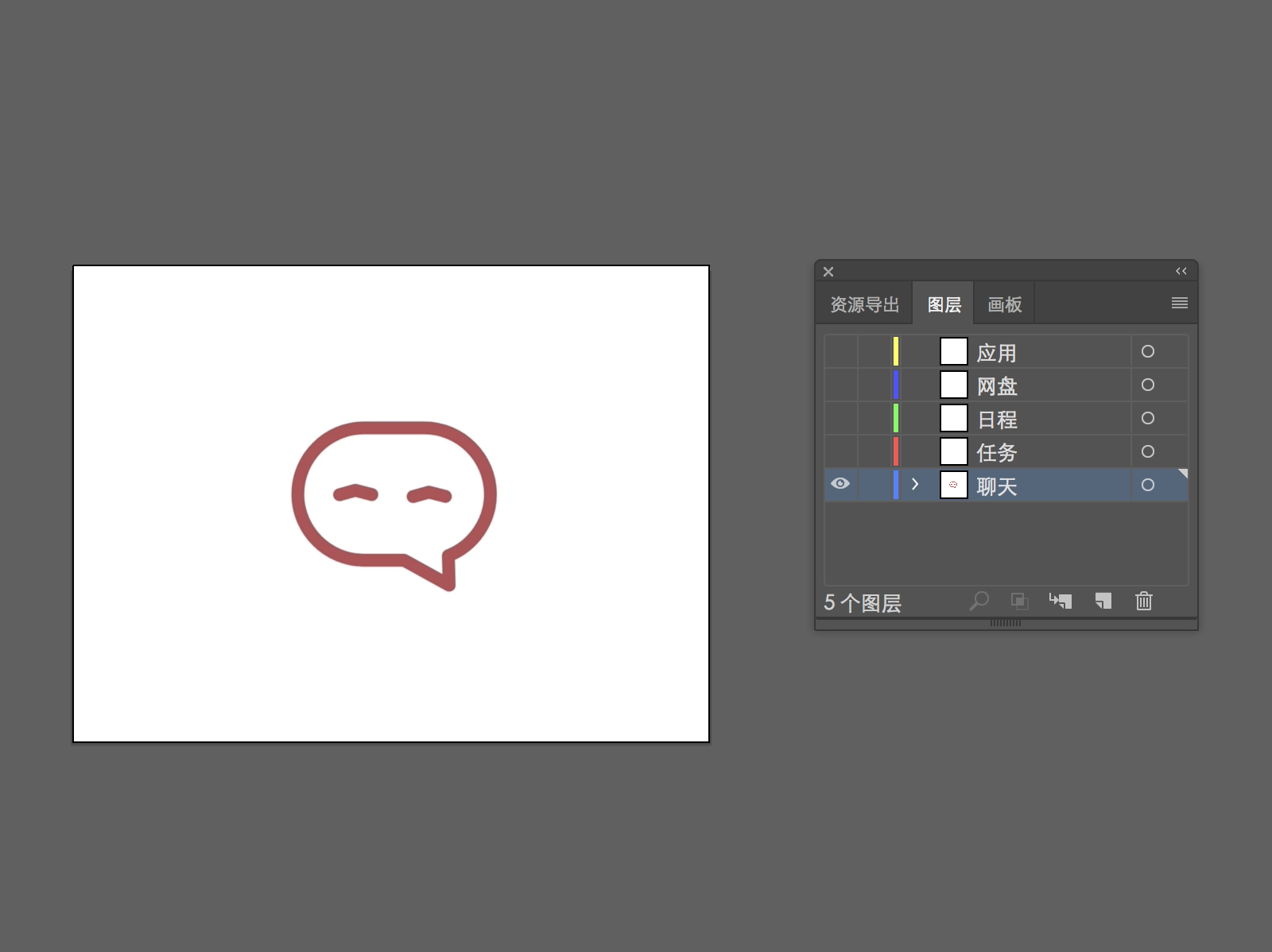Click the 网盘 layer target circle
The image size is (1272, 952).
pos(1147,385)
